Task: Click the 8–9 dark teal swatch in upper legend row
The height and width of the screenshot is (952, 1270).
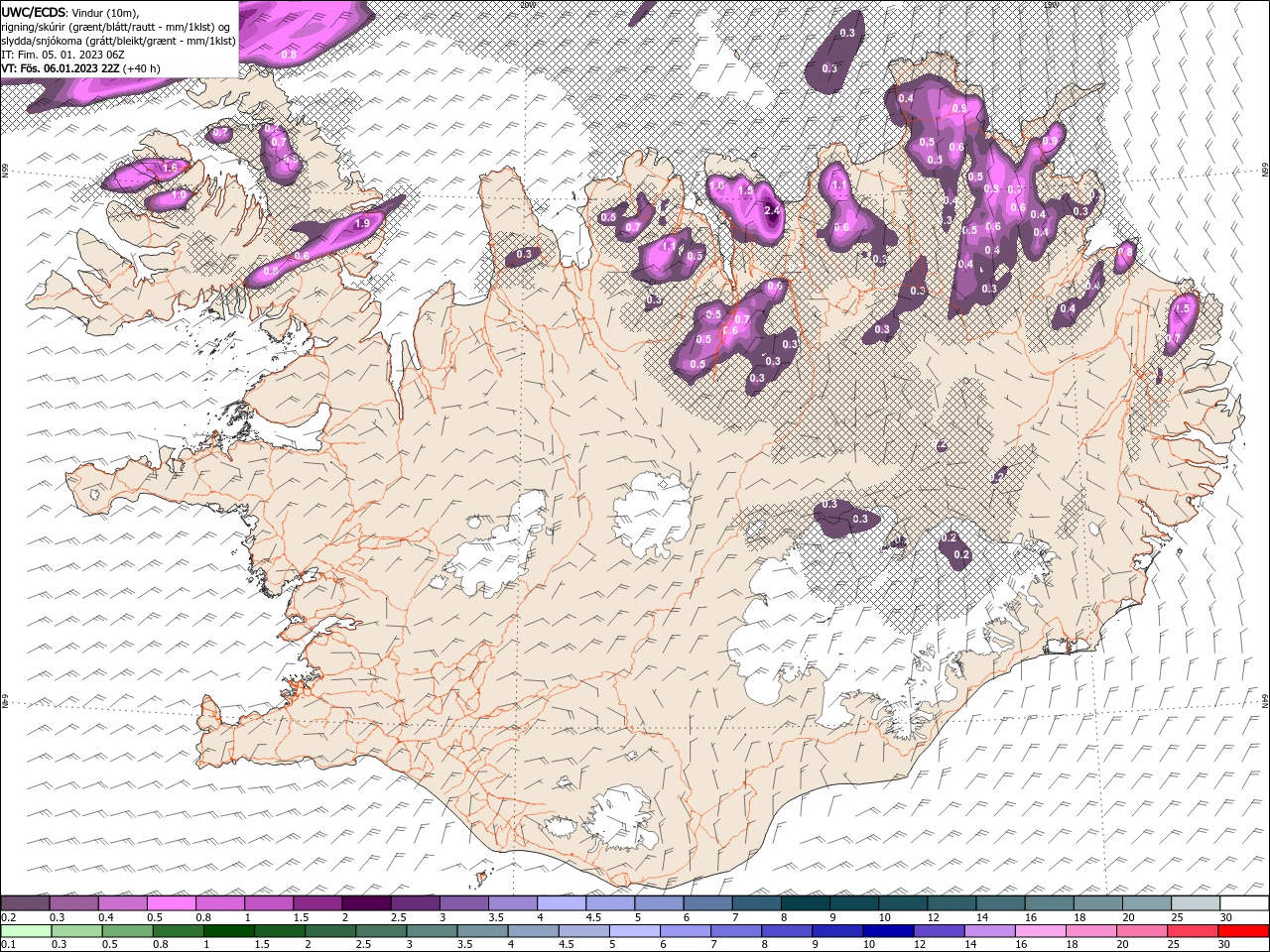Action: click(x=806, y=903)
